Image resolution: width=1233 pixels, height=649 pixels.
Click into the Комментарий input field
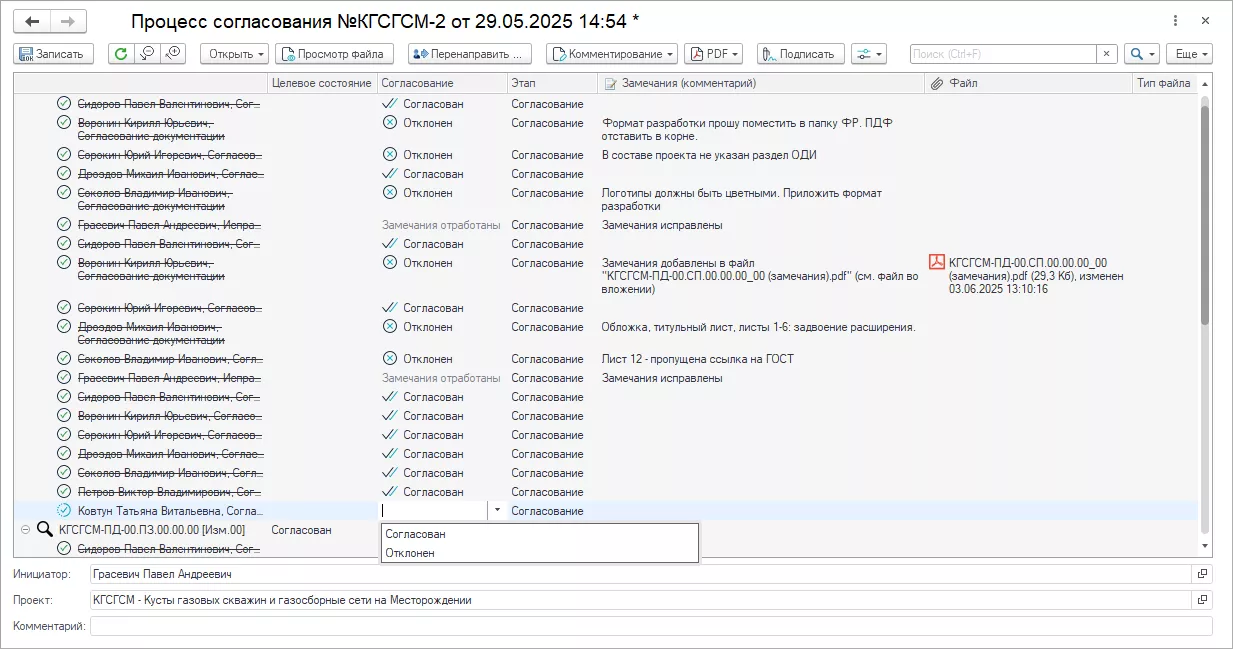650,626
